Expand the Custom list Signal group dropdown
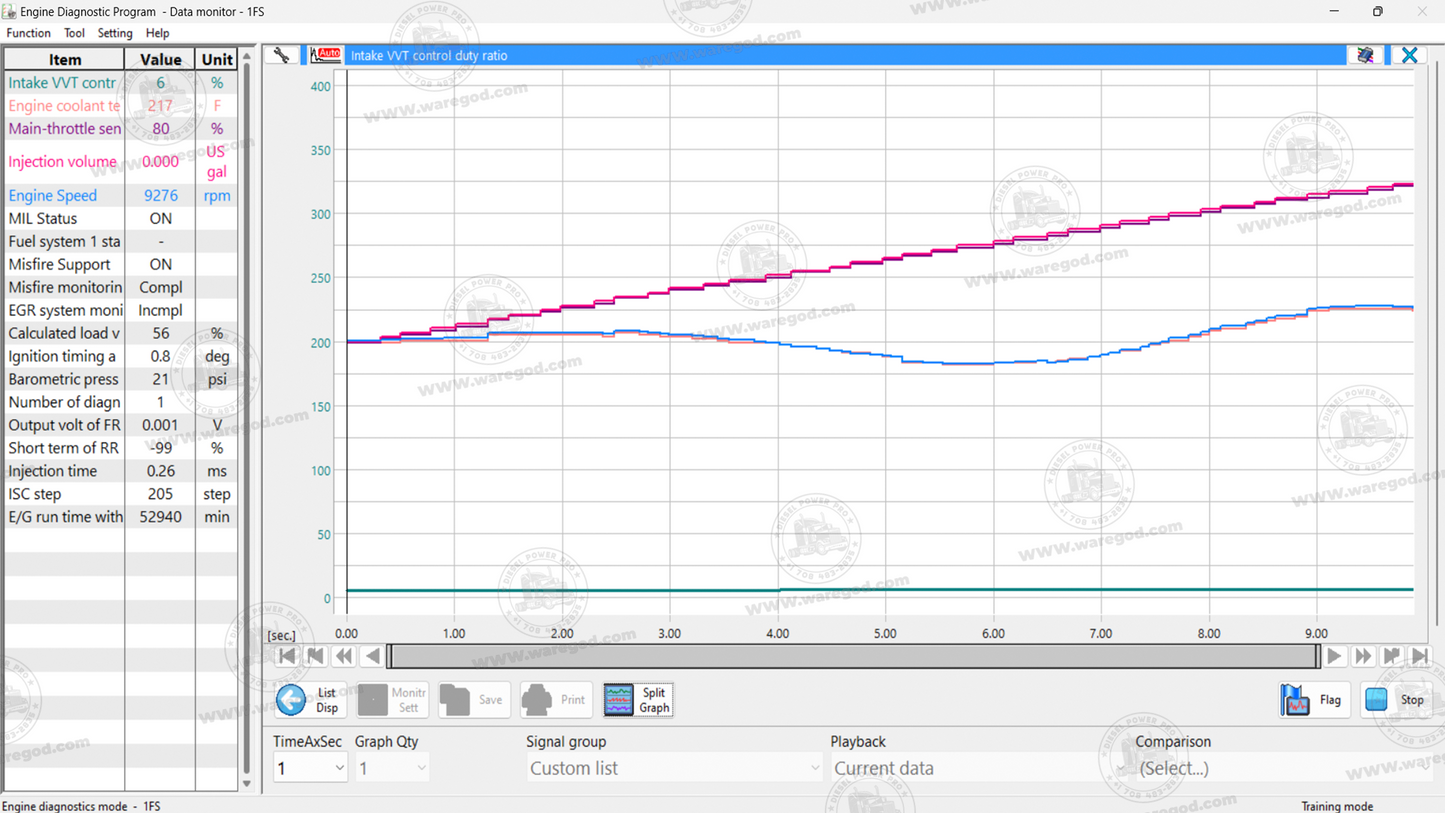 click(673, 767)
